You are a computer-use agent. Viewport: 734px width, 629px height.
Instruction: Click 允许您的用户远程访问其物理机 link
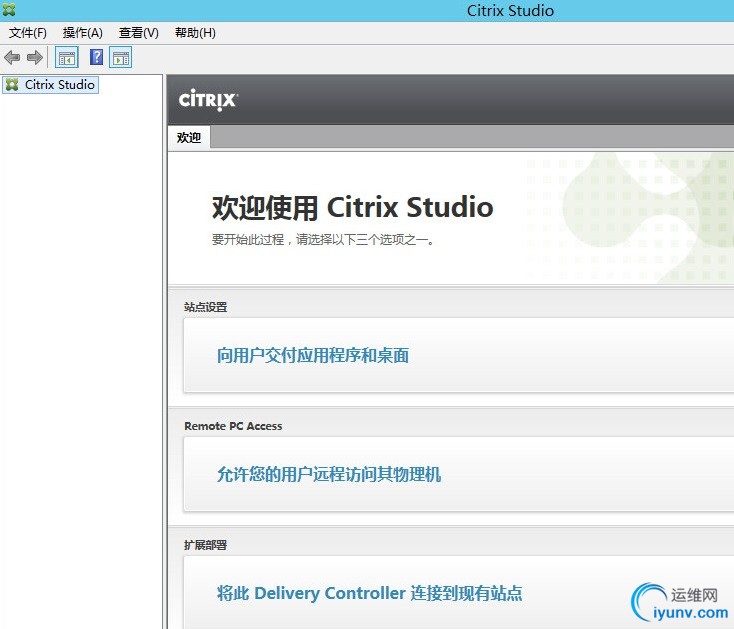[x=329, y=474]
